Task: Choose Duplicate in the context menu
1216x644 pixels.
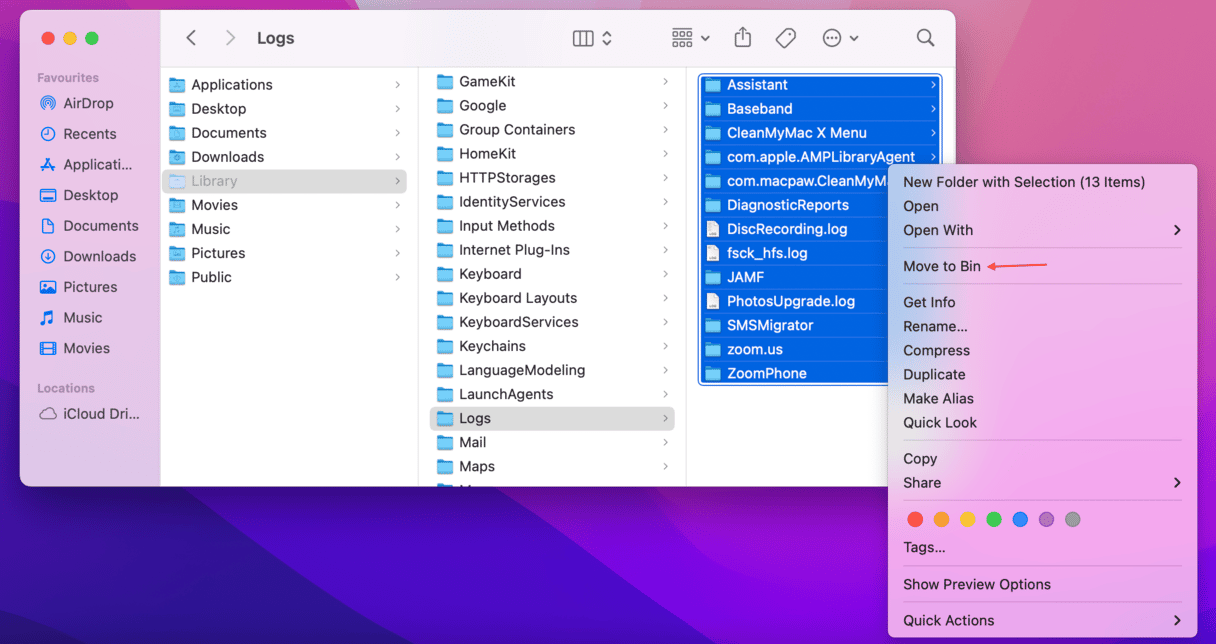Action: [1042, 374]
